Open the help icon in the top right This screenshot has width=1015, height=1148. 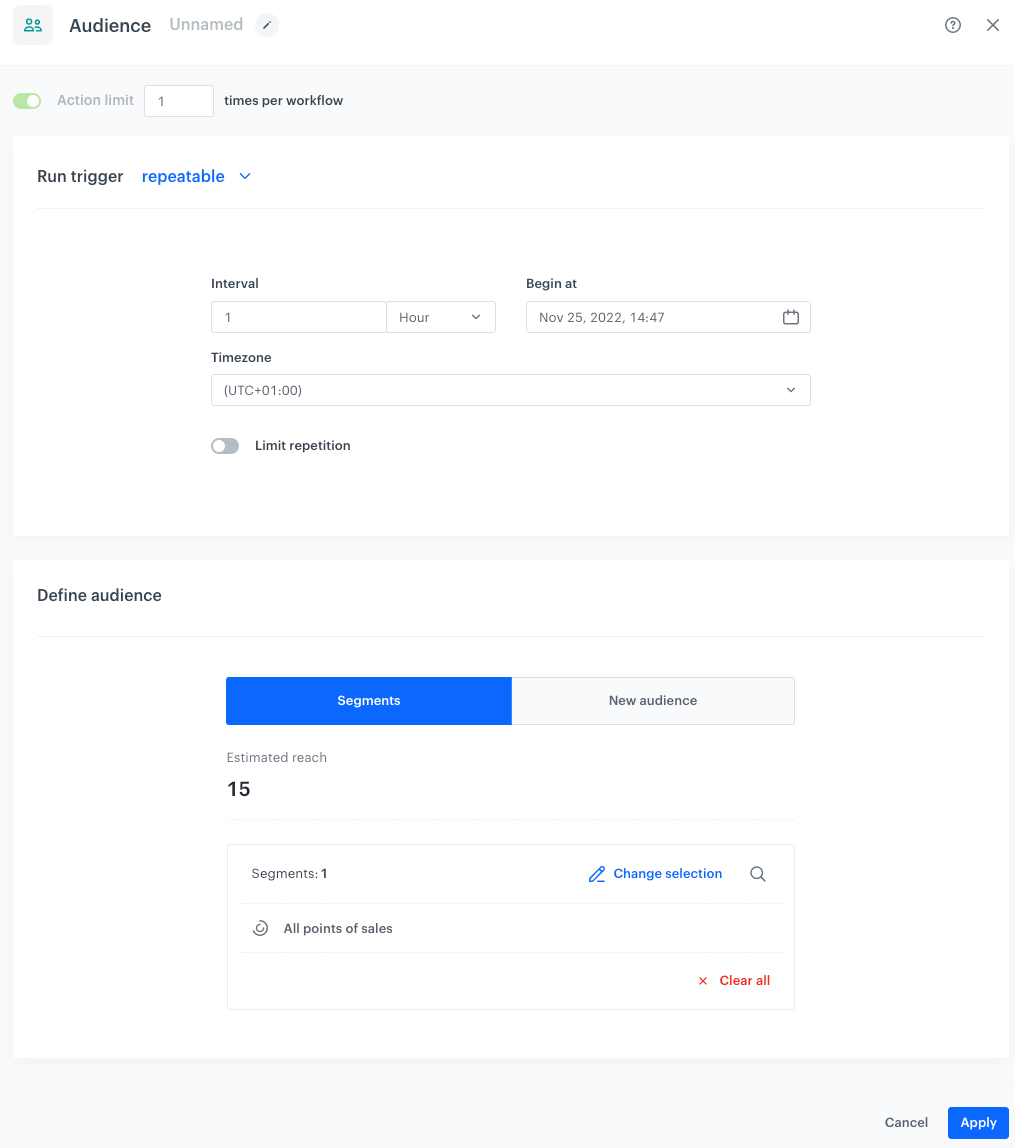(952, 24)
